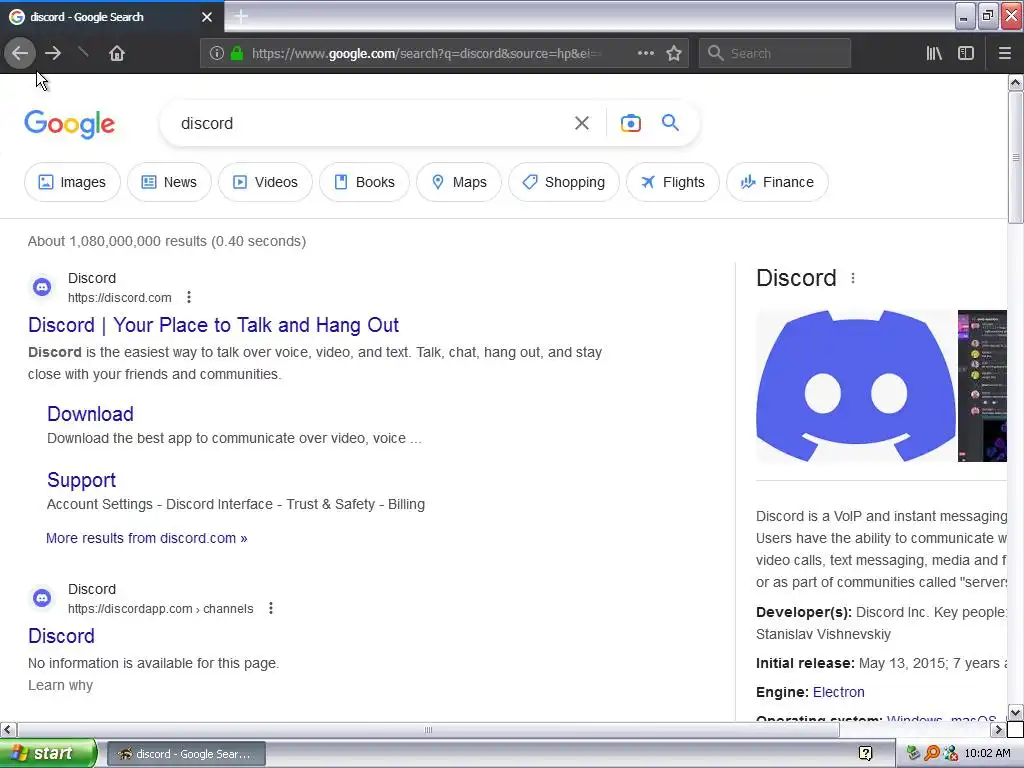Open 'Discord | Your Place to Talk and Hang Out'
Viewport: 1024px width, 768px height.
tap(214, 325)
